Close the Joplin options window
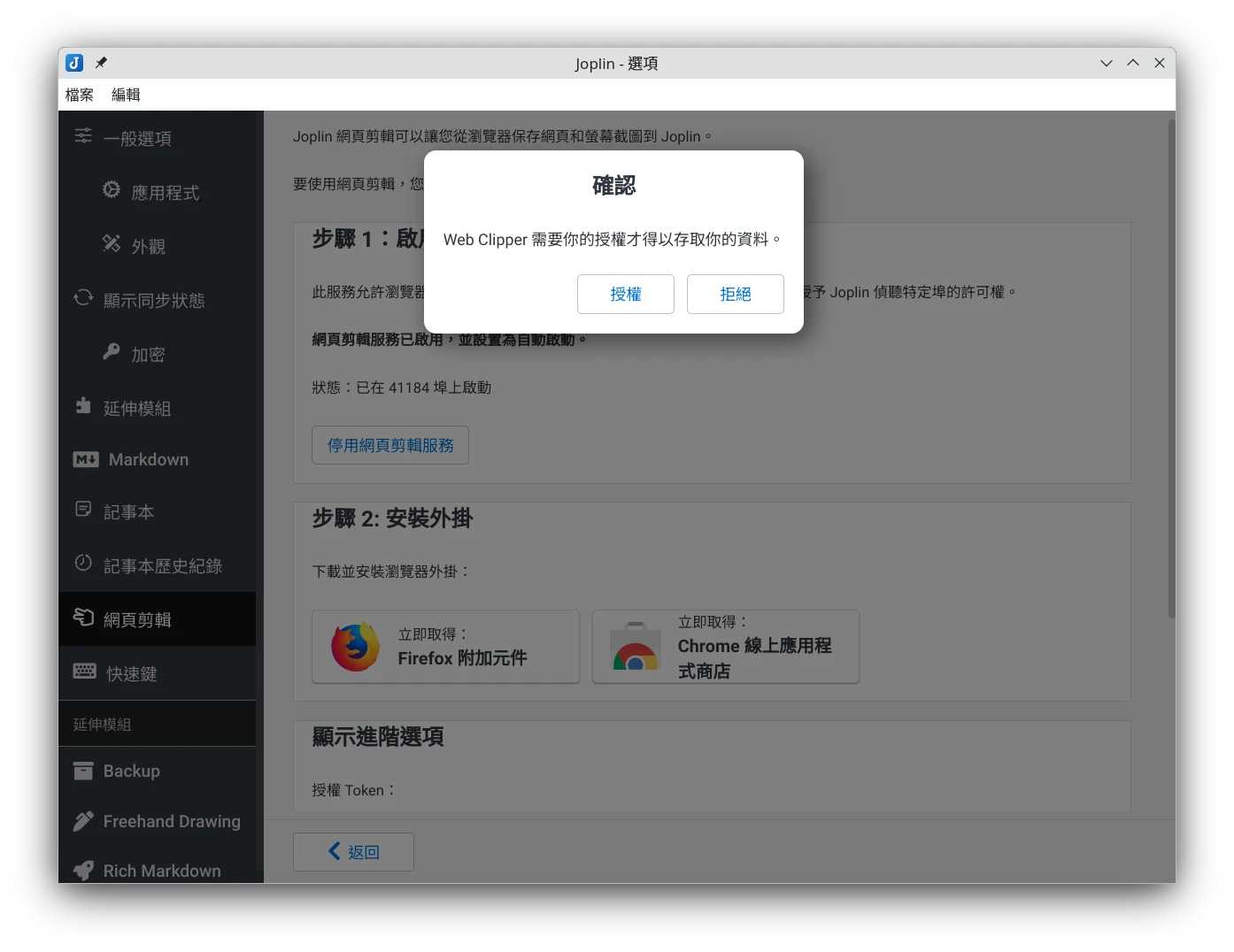 tap(1160, 63)
